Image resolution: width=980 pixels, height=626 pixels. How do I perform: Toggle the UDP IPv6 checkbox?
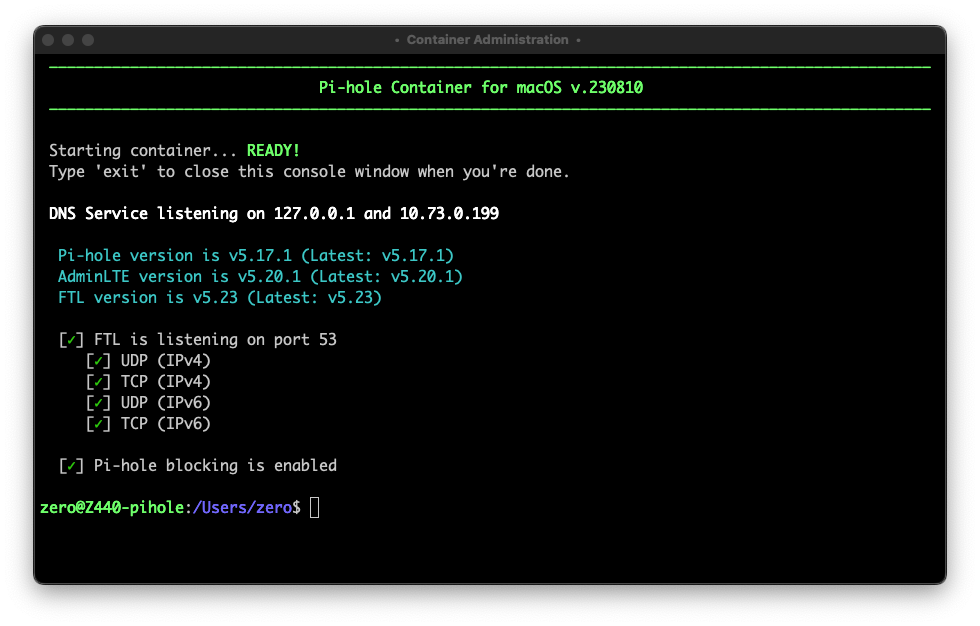pos(98,402)
